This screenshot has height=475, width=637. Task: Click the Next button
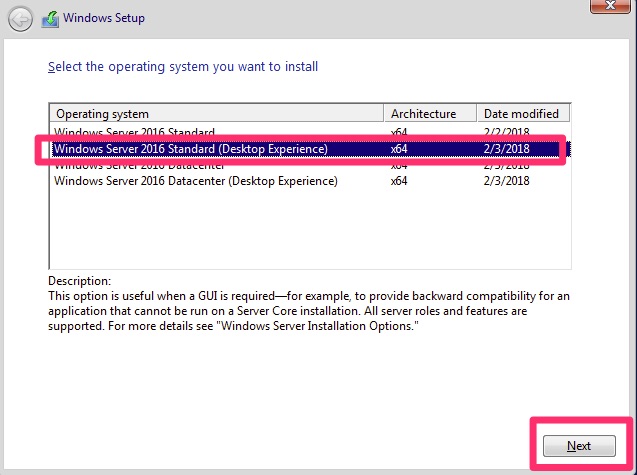coord(579,446)
